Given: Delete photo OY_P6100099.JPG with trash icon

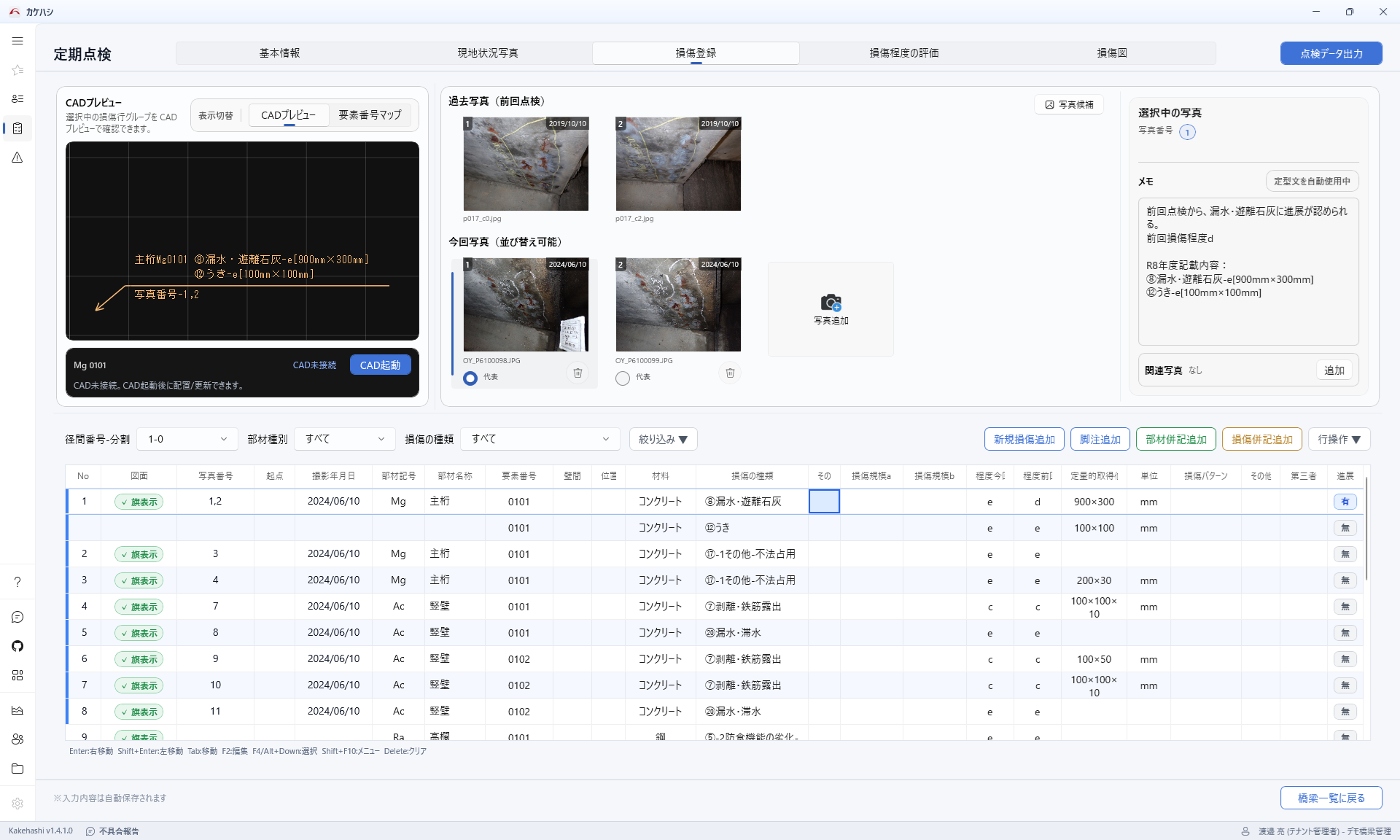Looking at the screenshot, I should 730,373.
